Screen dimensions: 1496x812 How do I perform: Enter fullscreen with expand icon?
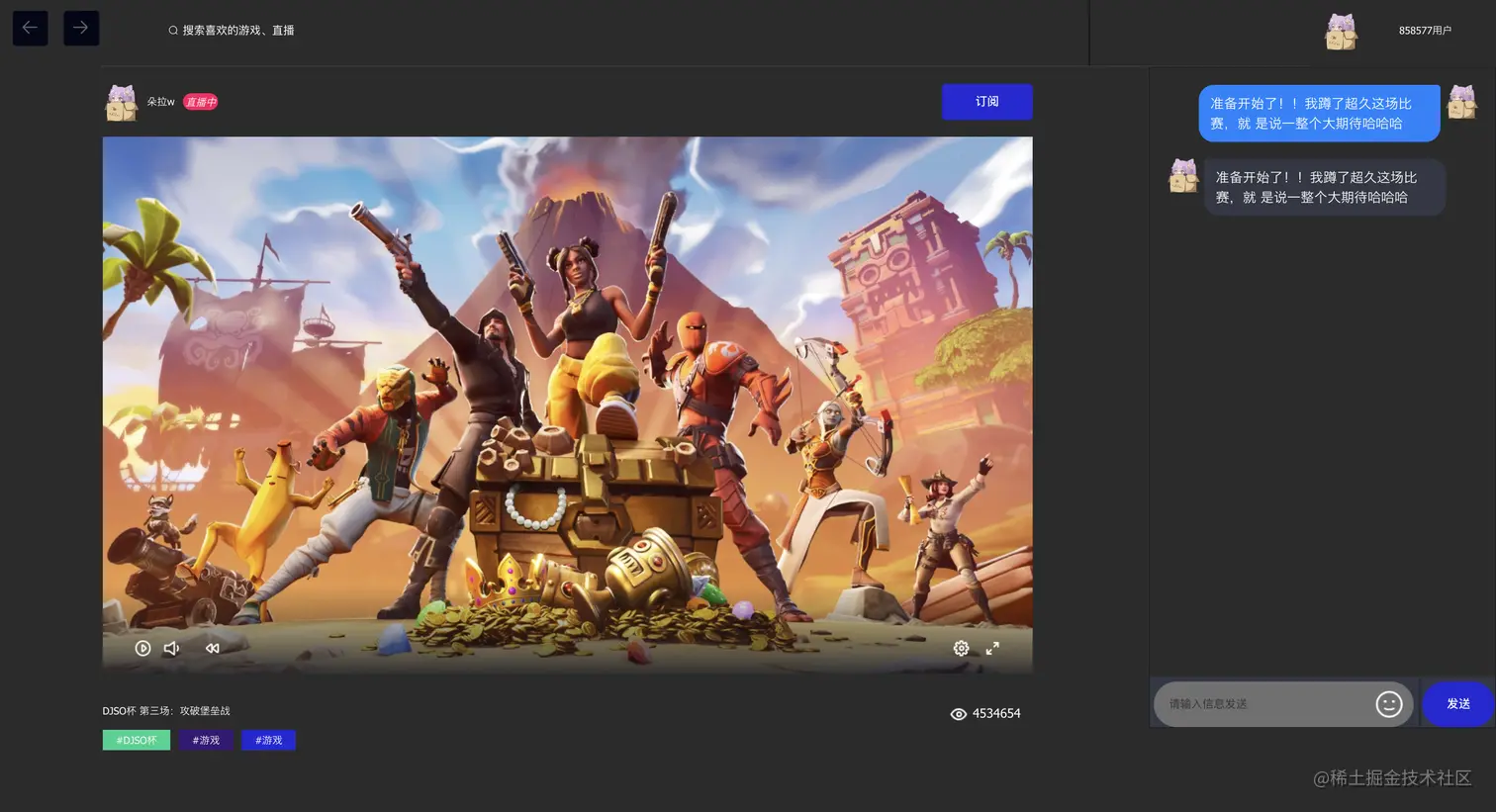(x=992, y=648)
